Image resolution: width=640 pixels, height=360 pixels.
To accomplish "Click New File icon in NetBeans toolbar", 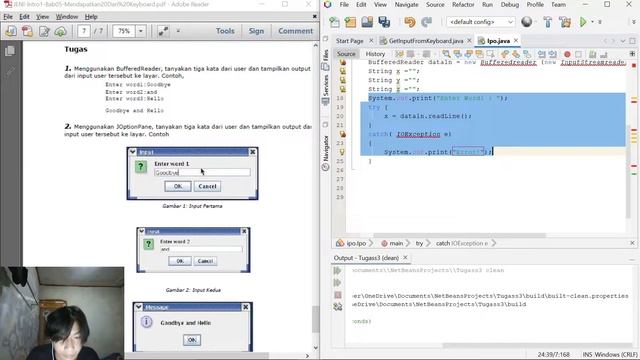I will (x=334, y=22).
